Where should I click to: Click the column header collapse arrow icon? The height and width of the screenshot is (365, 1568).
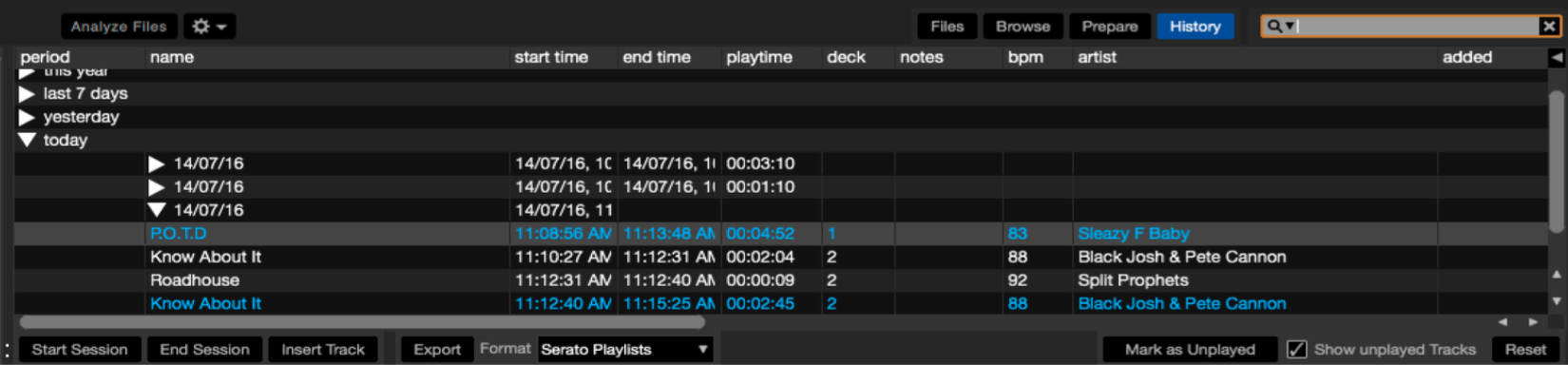pos(1557,57)
